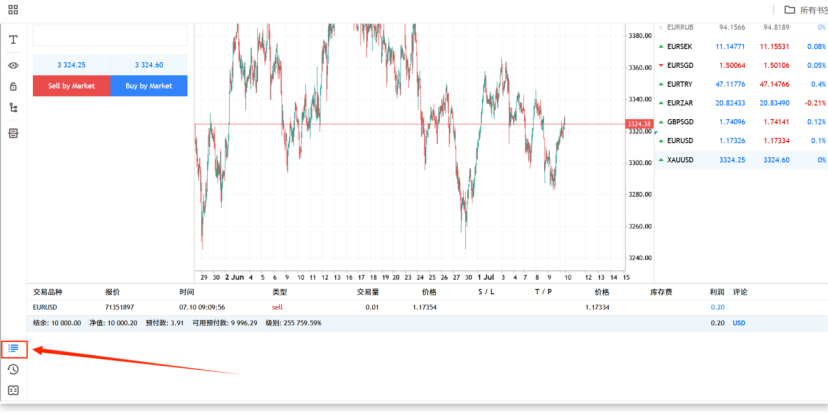This screenshot has width=828, height=413.
Task: Click the 预付款: 3.91 margin text
Action: (x=164, y=323)
